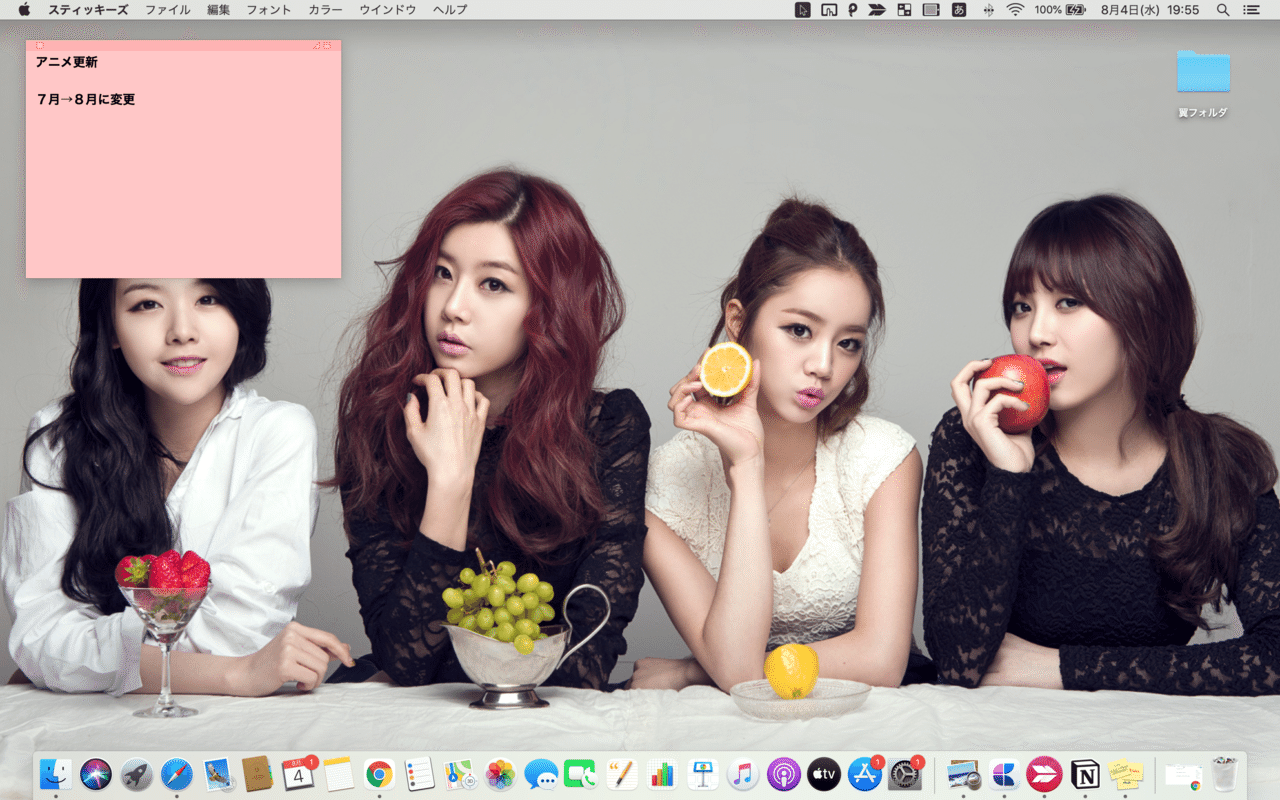Viewport: 1280px width, 800px height.
Task: Open the 翼フォルダ desktop folder
Action: click(1203, 83)
